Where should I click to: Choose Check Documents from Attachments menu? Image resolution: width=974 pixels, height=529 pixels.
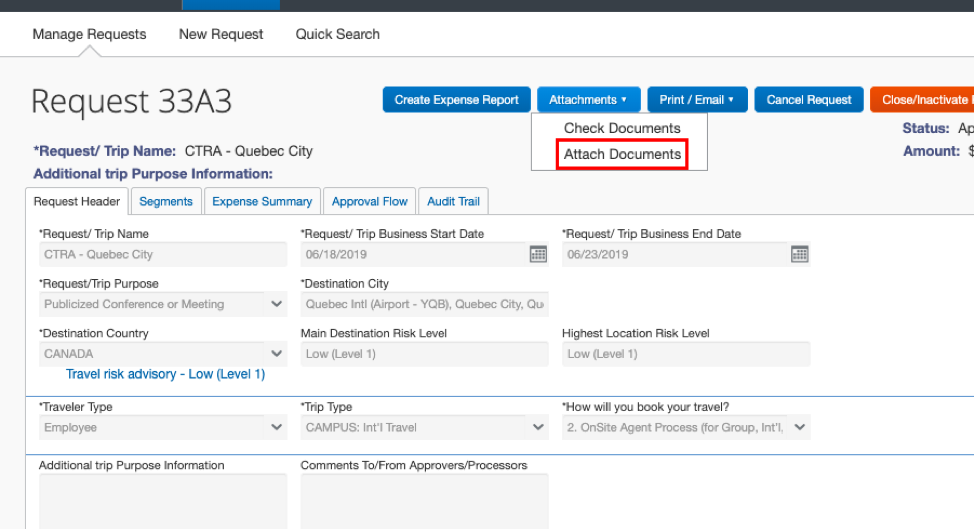(622, 128)
